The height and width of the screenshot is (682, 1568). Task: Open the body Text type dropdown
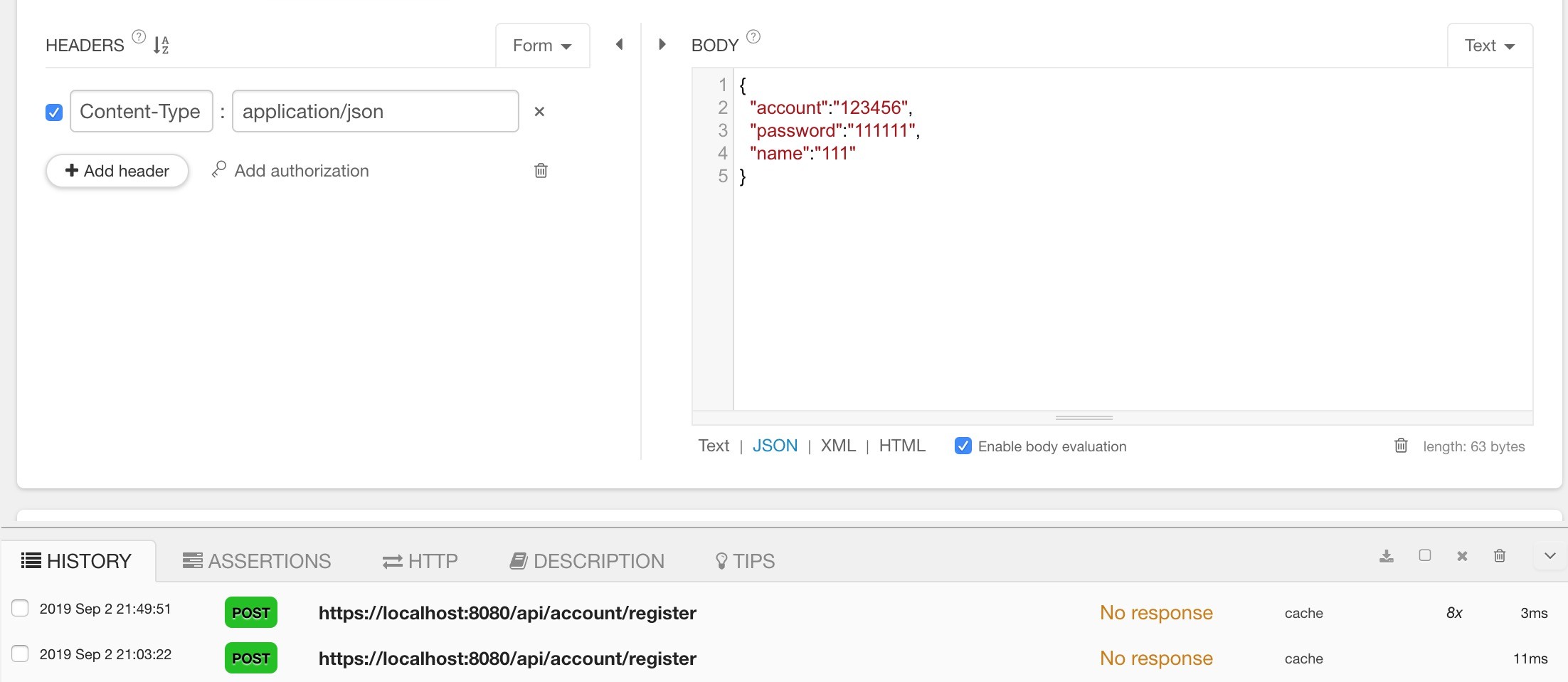[1490, 46]
